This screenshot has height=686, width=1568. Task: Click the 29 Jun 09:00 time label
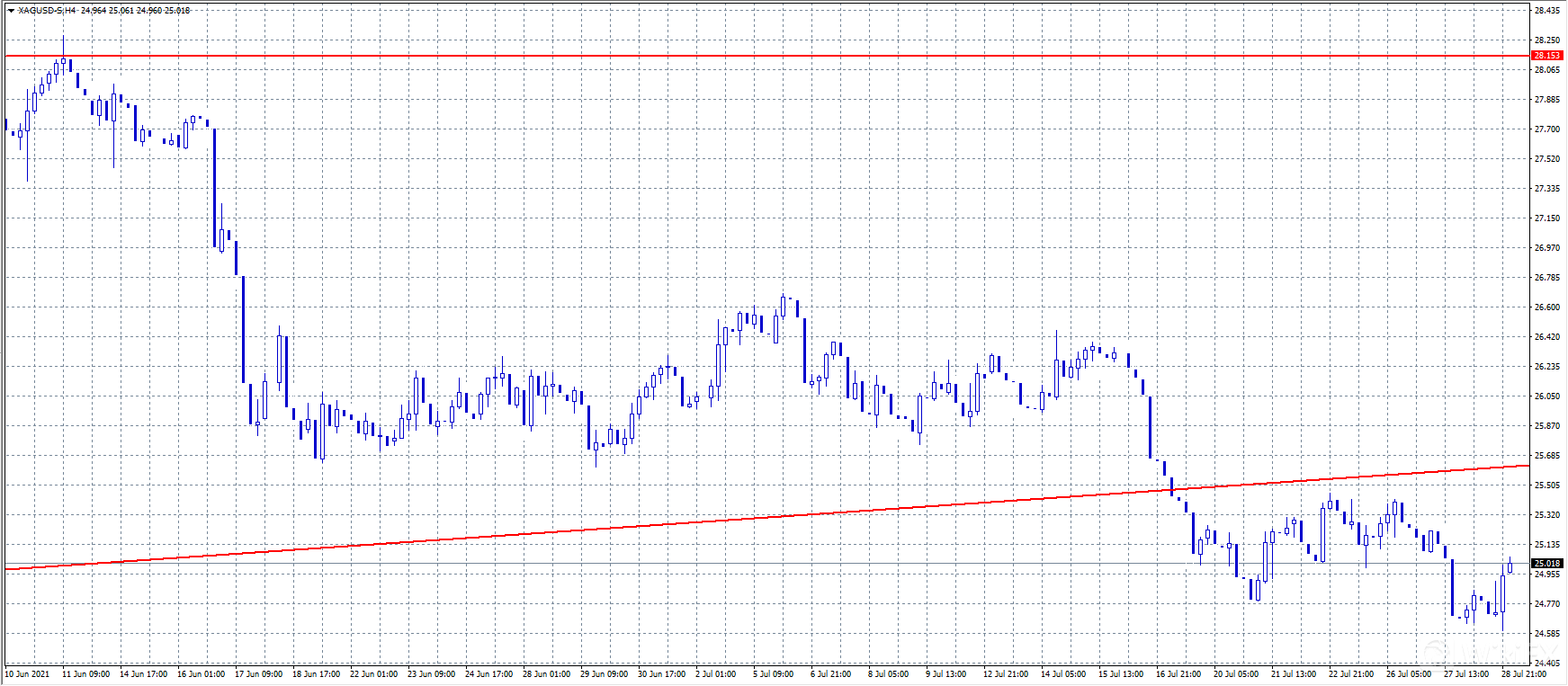pos(604,673)
